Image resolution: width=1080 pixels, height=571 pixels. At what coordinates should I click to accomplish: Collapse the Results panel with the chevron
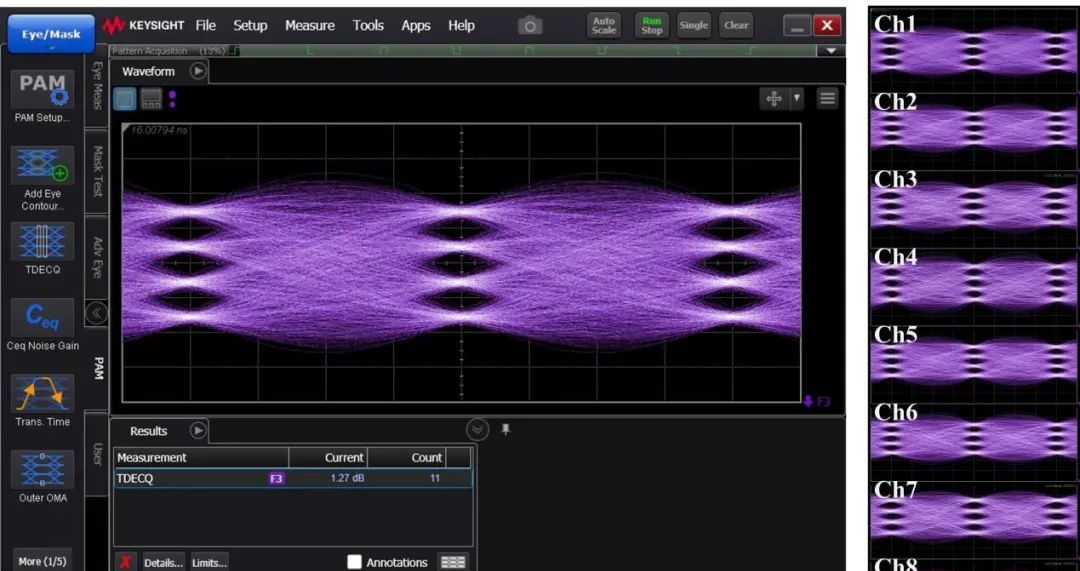(x=477, y=430)
